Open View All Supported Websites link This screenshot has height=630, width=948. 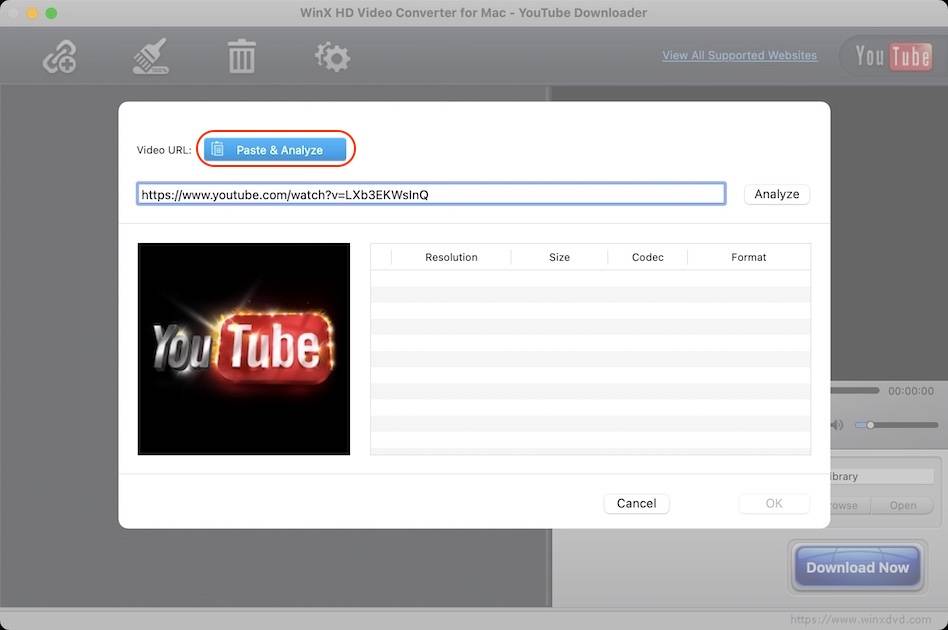pos(739,56)
